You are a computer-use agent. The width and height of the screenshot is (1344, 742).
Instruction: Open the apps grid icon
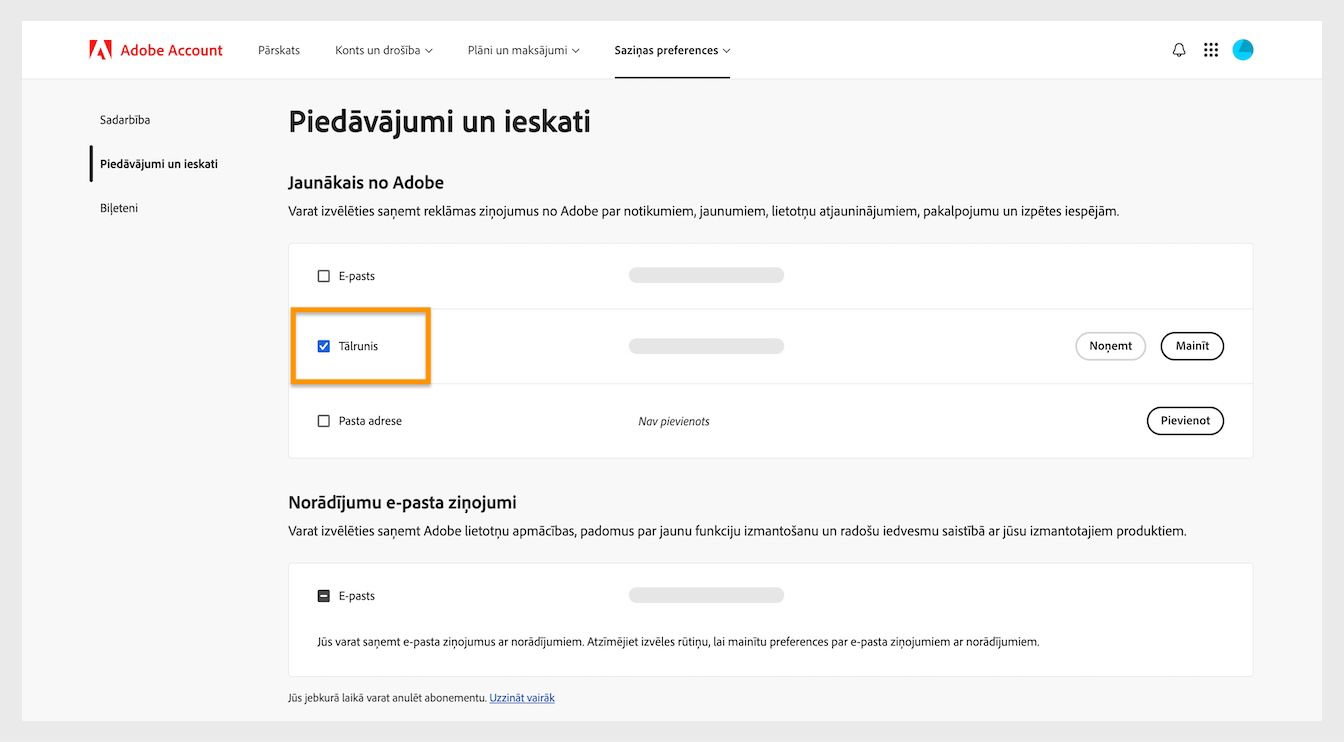[1211, 50]
